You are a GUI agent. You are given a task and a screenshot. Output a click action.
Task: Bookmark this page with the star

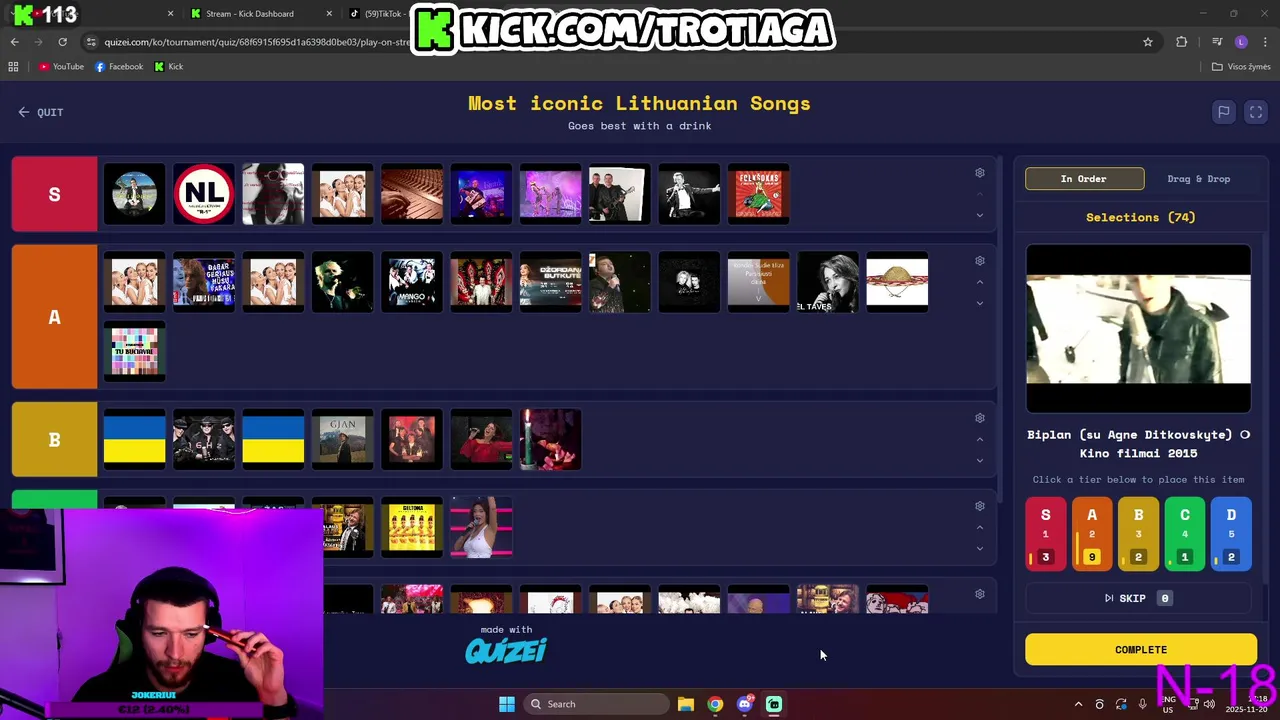click(1148, 42)
